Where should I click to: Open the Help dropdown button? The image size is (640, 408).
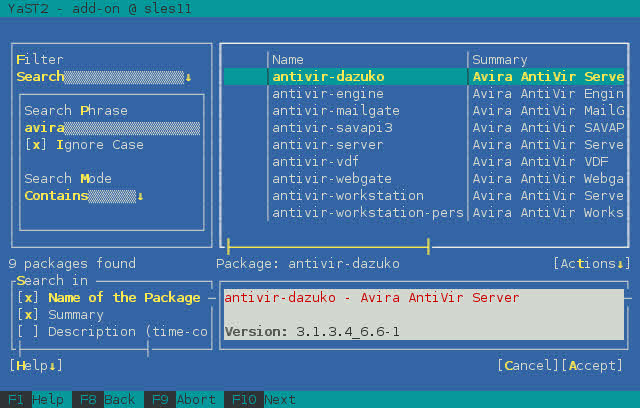click(x=36, y=366)
